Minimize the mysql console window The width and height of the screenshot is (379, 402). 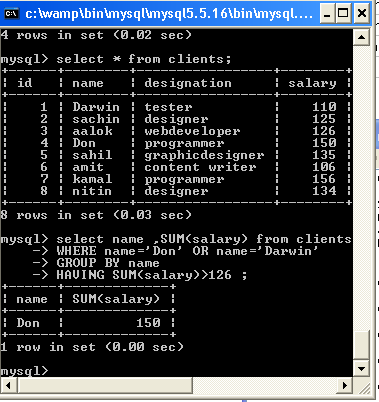[x=327, y=14]
